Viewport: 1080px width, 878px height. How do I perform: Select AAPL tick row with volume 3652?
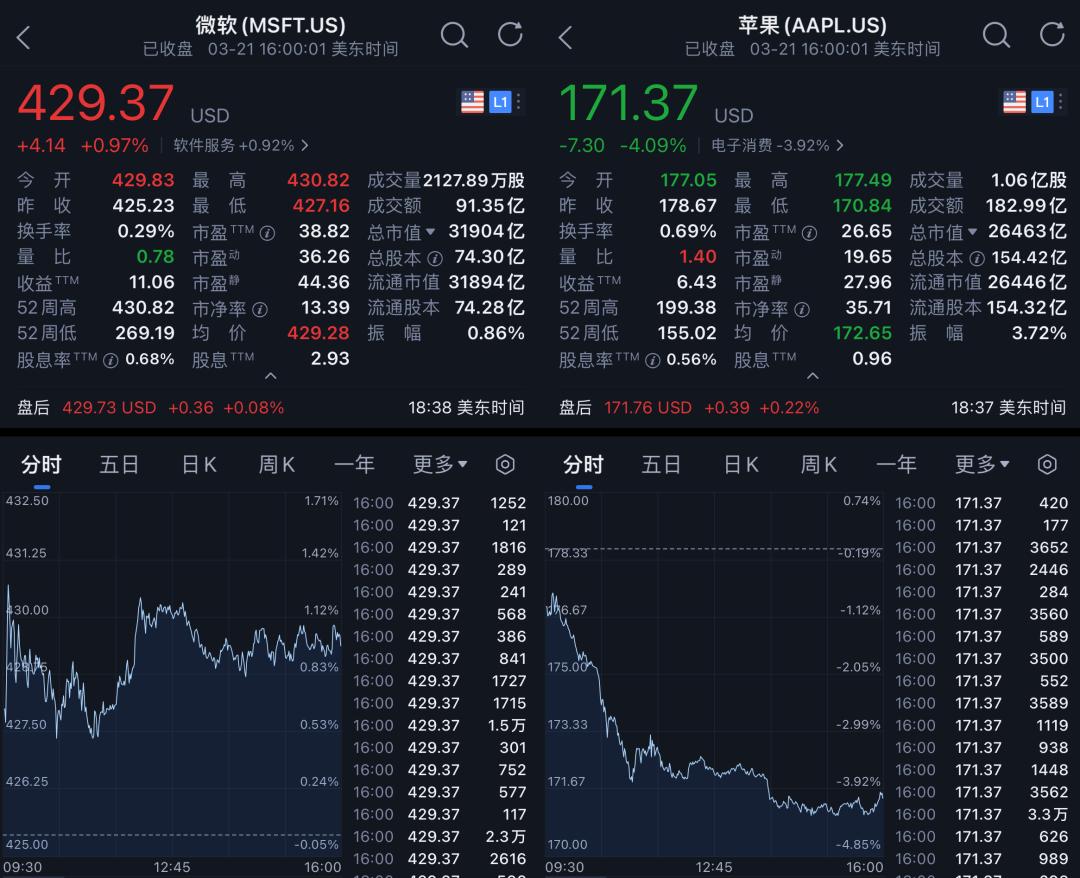[982, 547]
